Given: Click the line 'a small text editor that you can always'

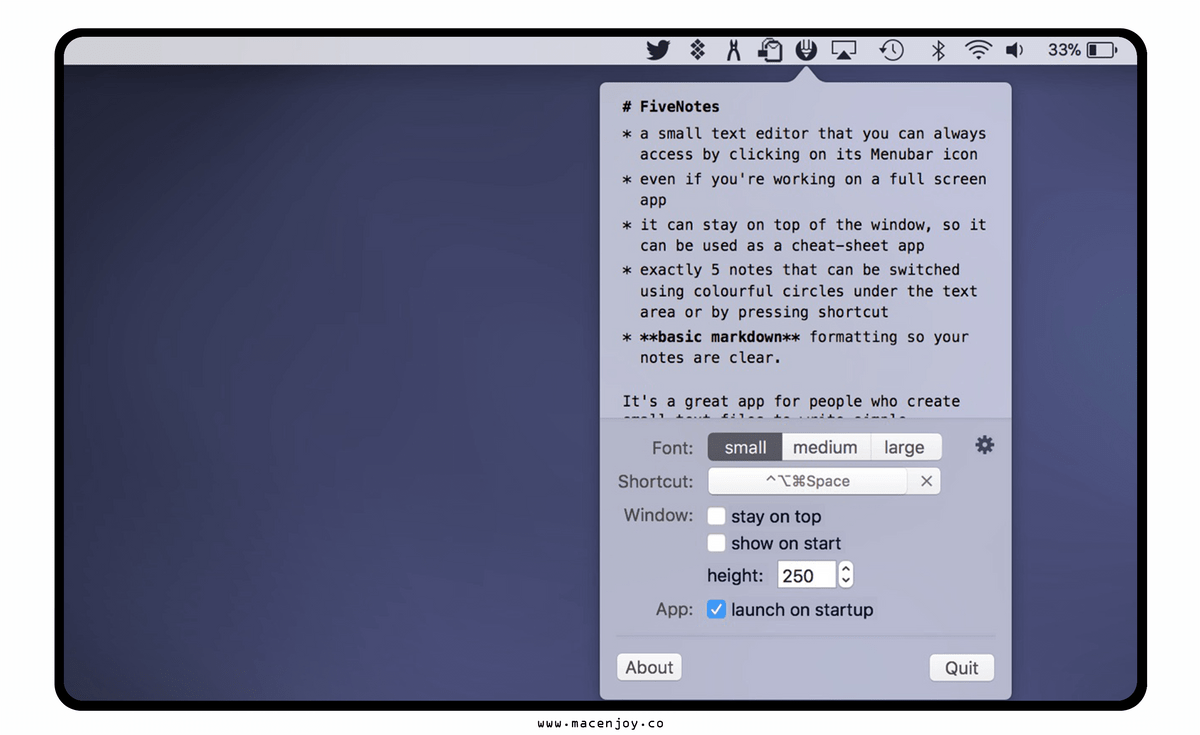Looking at the screenshot, I should pos(813,133).
